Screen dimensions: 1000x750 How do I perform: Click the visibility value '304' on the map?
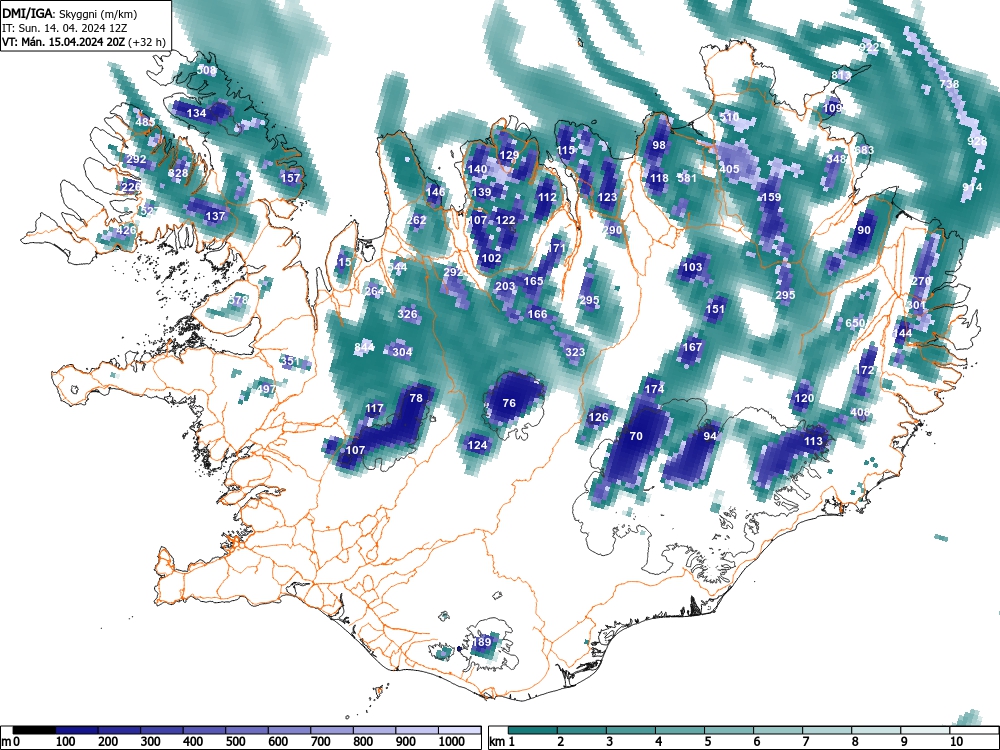tap(402, 352)
